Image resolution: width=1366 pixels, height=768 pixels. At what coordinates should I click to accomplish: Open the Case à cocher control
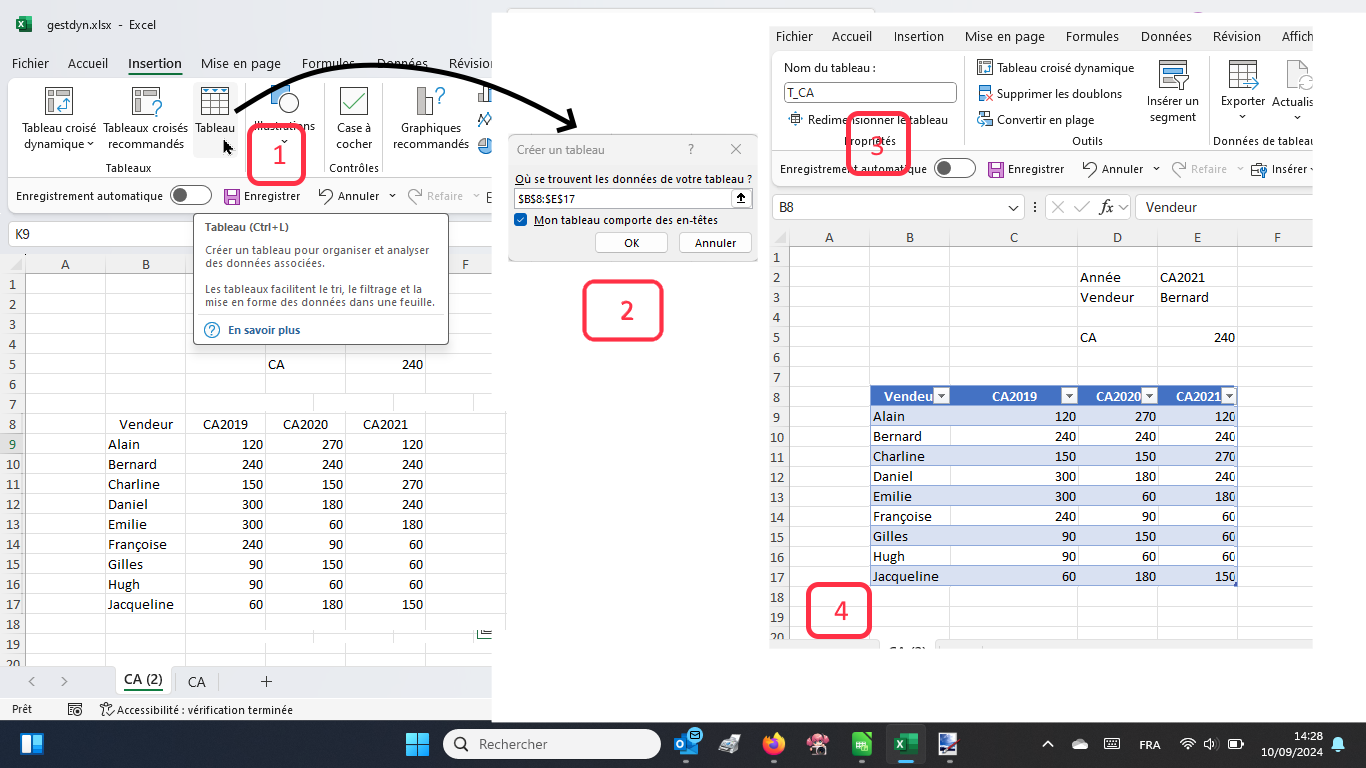pos(352,115)
